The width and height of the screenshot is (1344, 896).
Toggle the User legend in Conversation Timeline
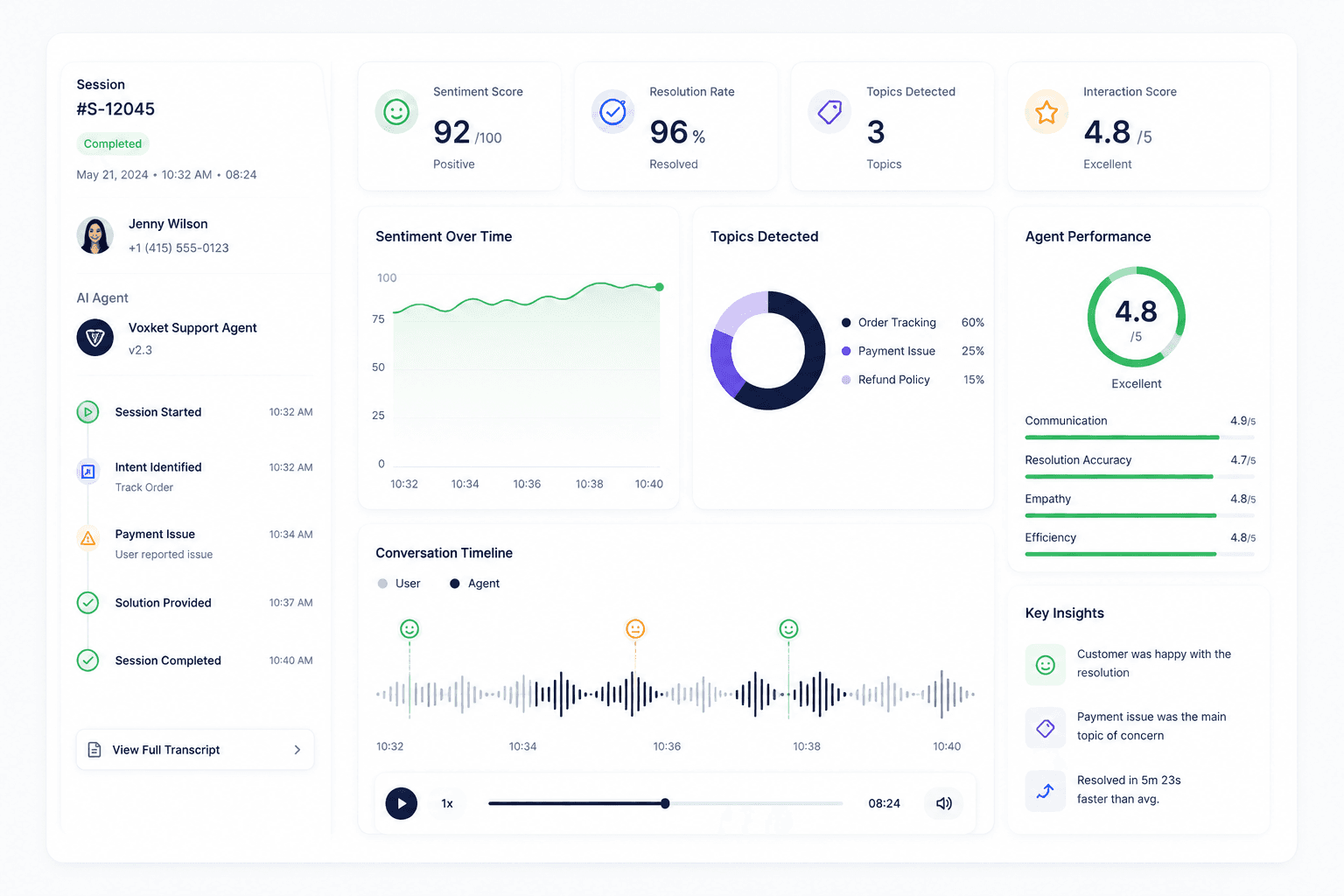tap(399, 584)
